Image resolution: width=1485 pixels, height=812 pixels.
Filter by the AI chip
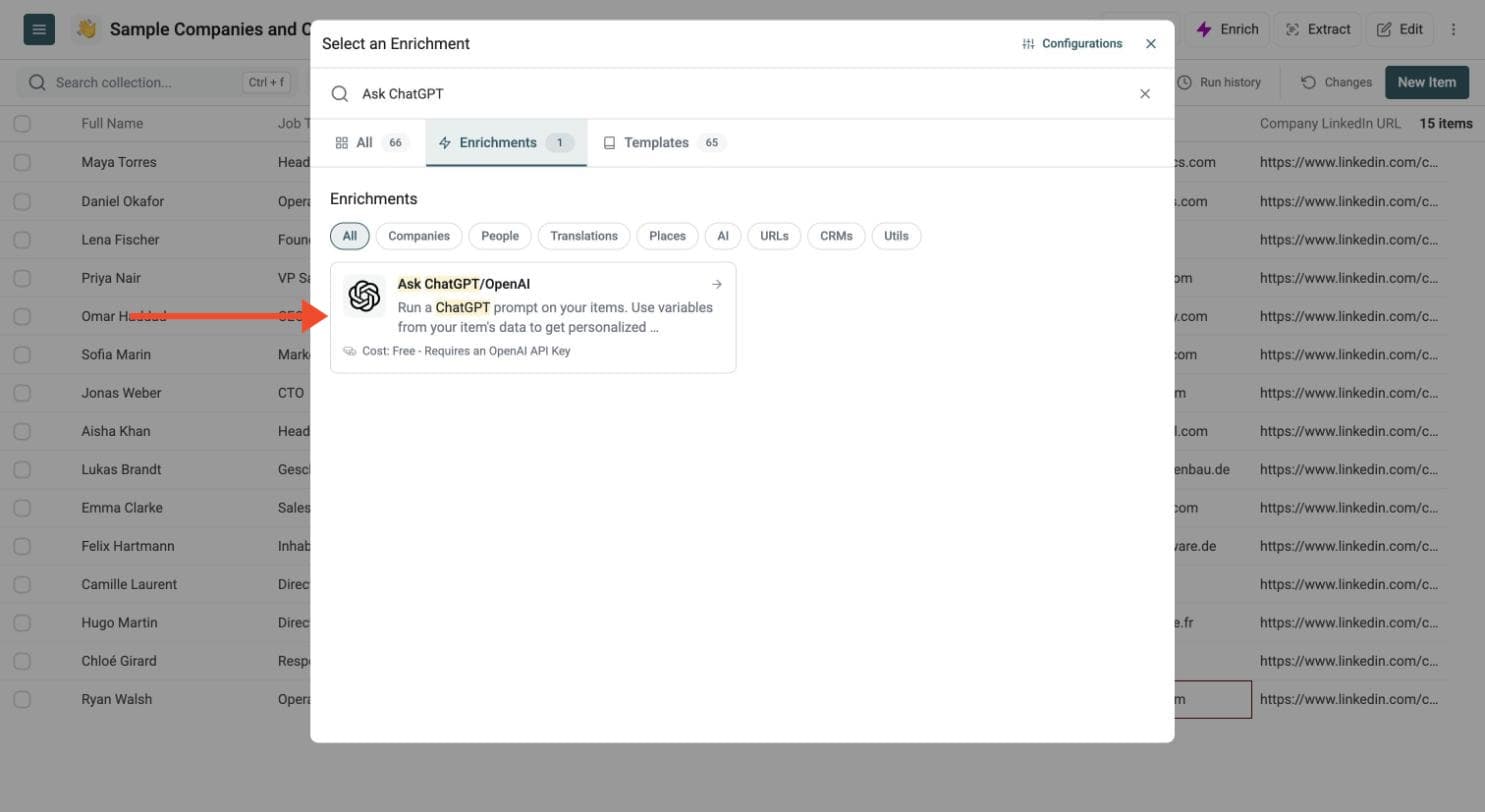(723, 236)
